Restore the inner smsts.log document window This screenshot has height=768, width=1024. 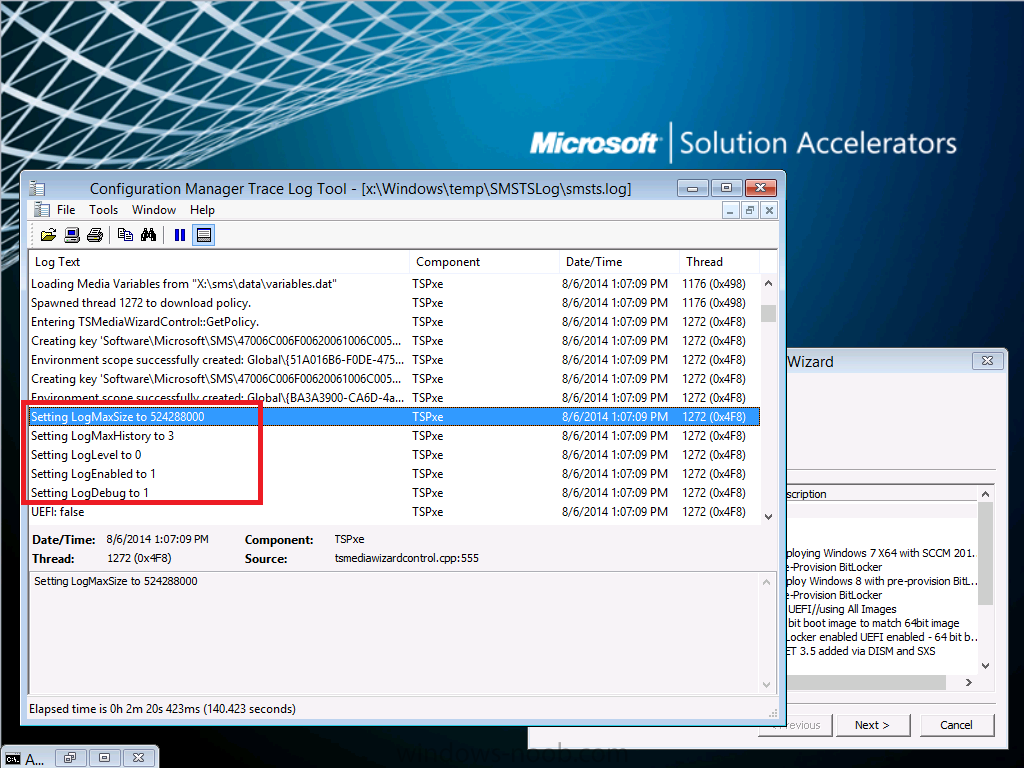(750, 210)
